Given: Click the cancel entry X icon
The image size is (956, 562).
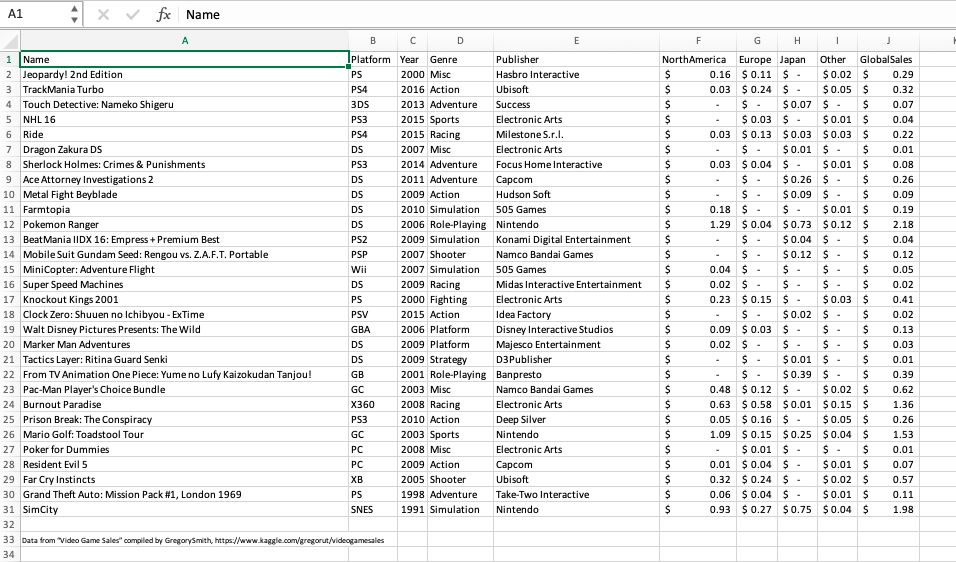Looking at the screenshot, I should point(103,15).
